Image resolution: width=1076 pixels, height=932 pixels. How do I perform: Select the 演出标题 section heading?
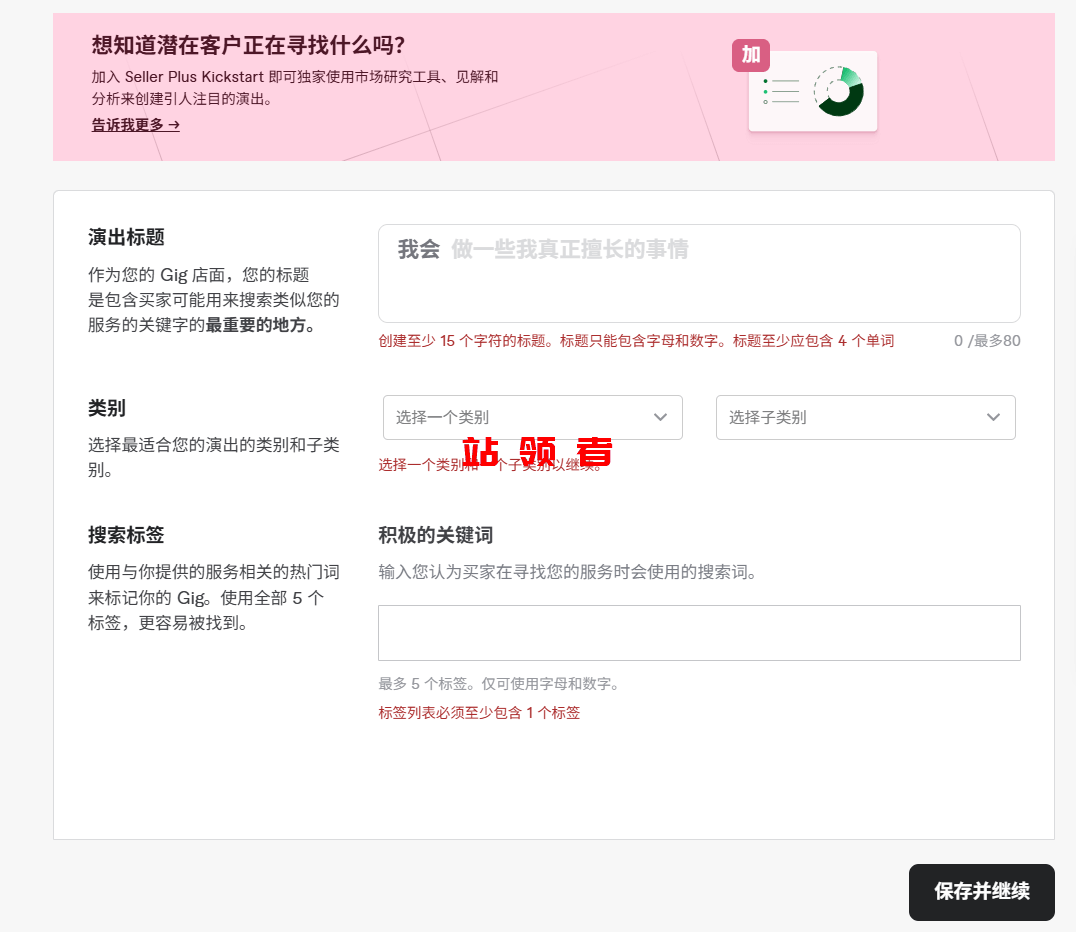126,237
